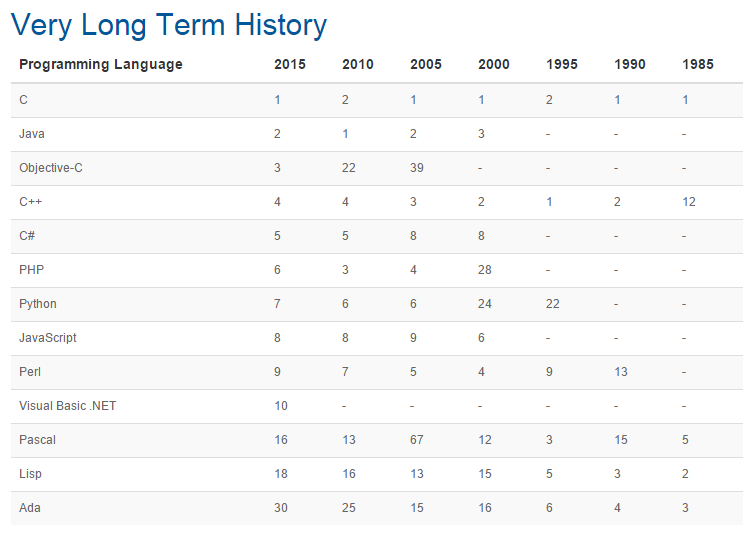The image size is (755, 536).
Task: Click the 2005 column header
Action: click(x=426, y=65)
